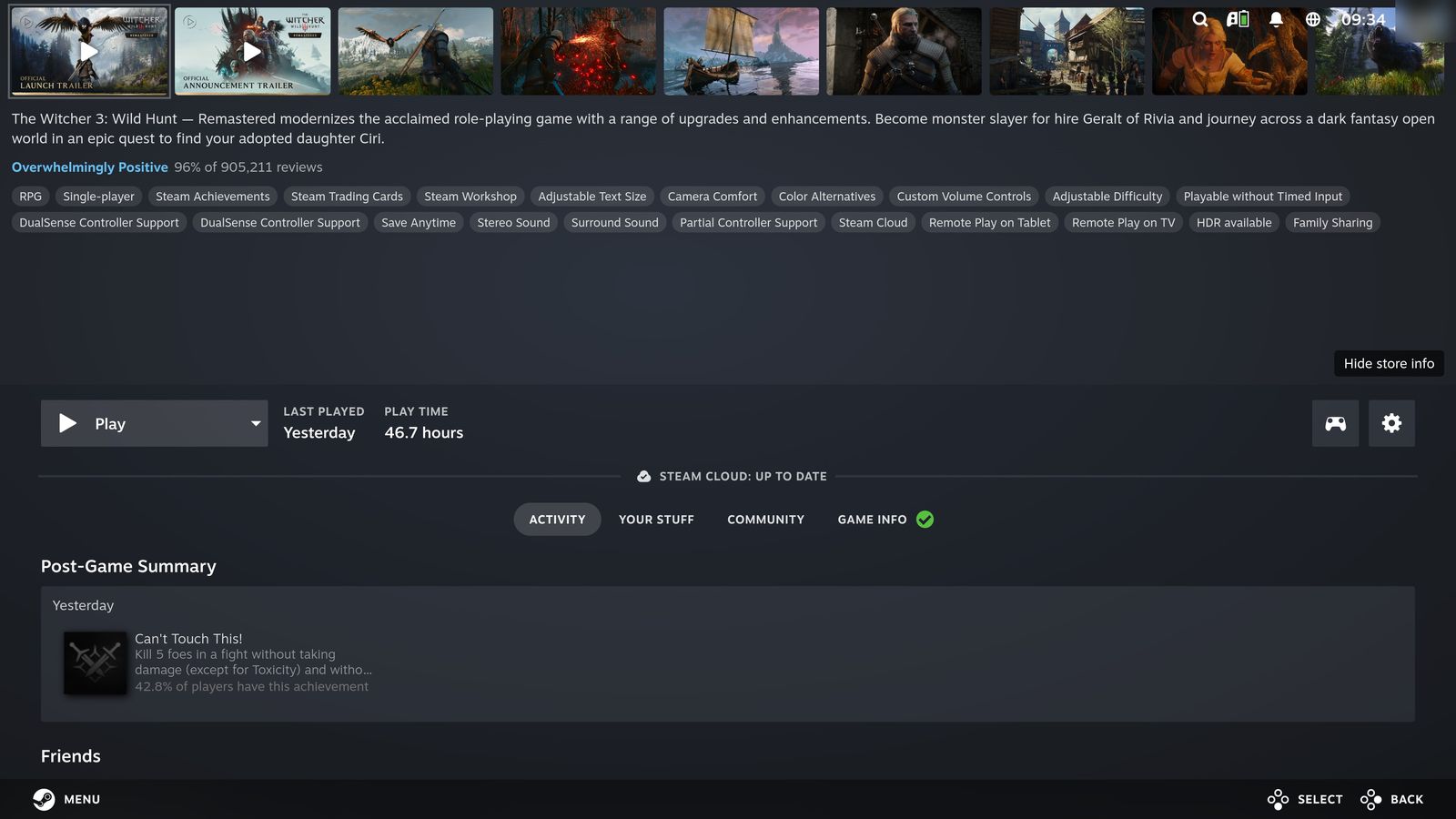1456x819 pixels.
Task: Click the Select button glyph icon
Action: click(x=1278, y=799)
